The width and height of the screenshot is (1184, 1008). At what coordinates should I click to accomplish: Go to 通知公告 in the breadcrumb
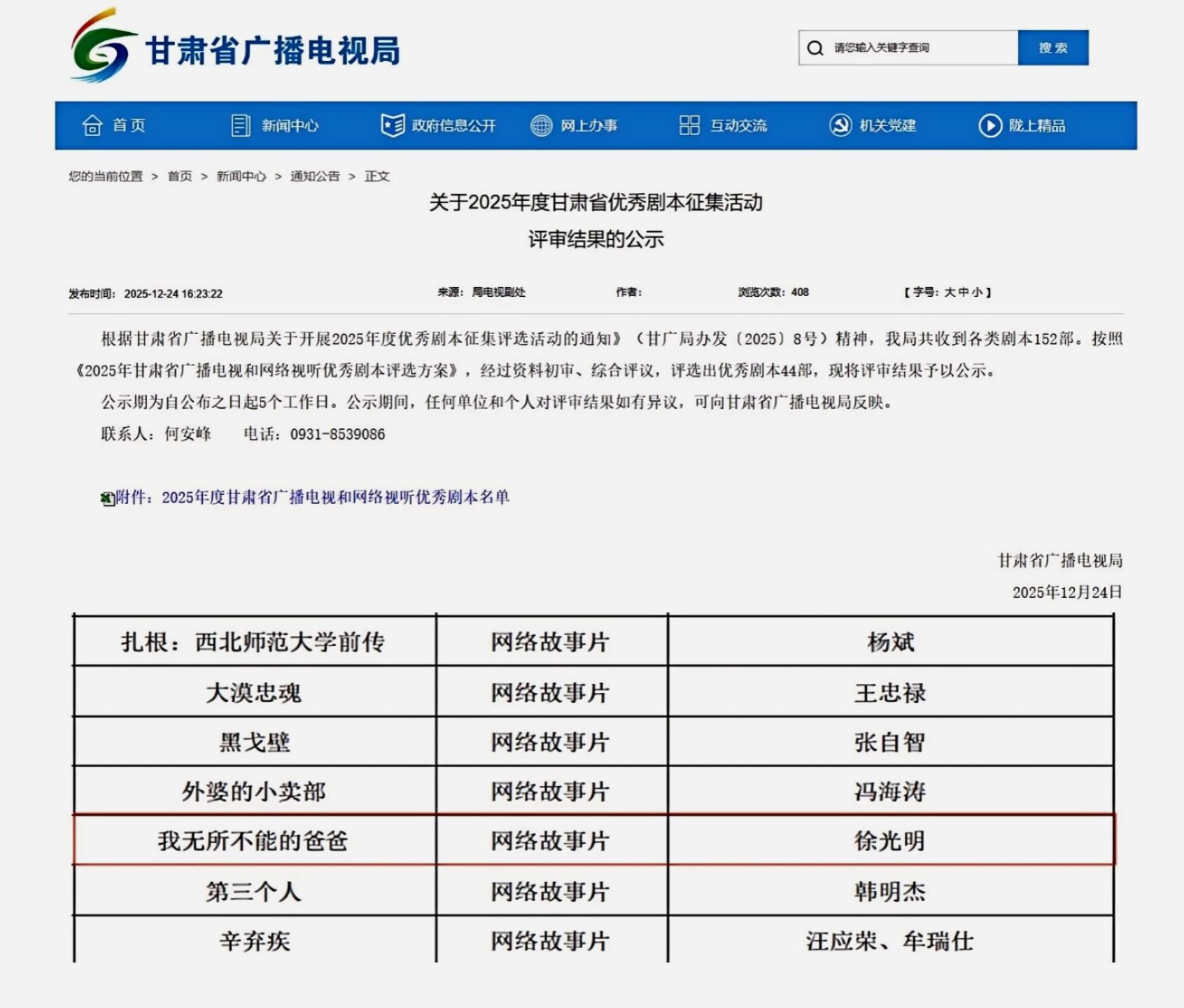click(315, 176)
